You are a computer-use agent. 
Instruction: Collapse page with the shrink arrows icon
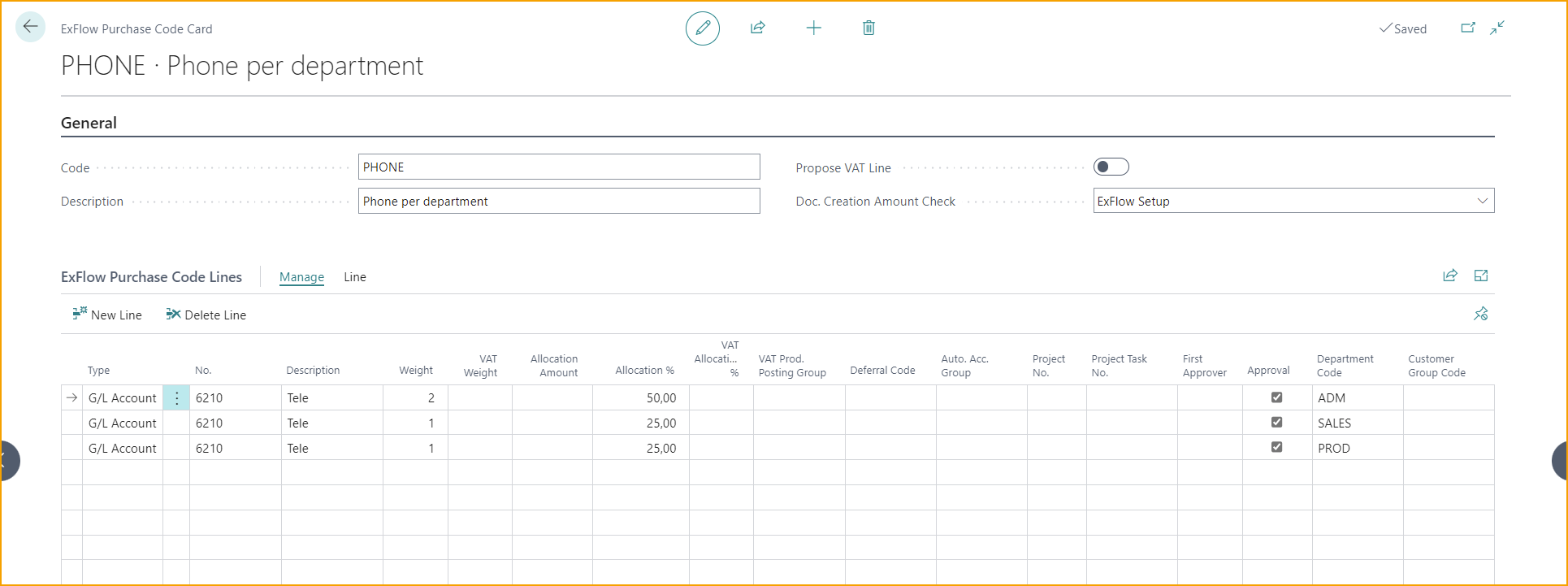click(x=1497, y=28)
